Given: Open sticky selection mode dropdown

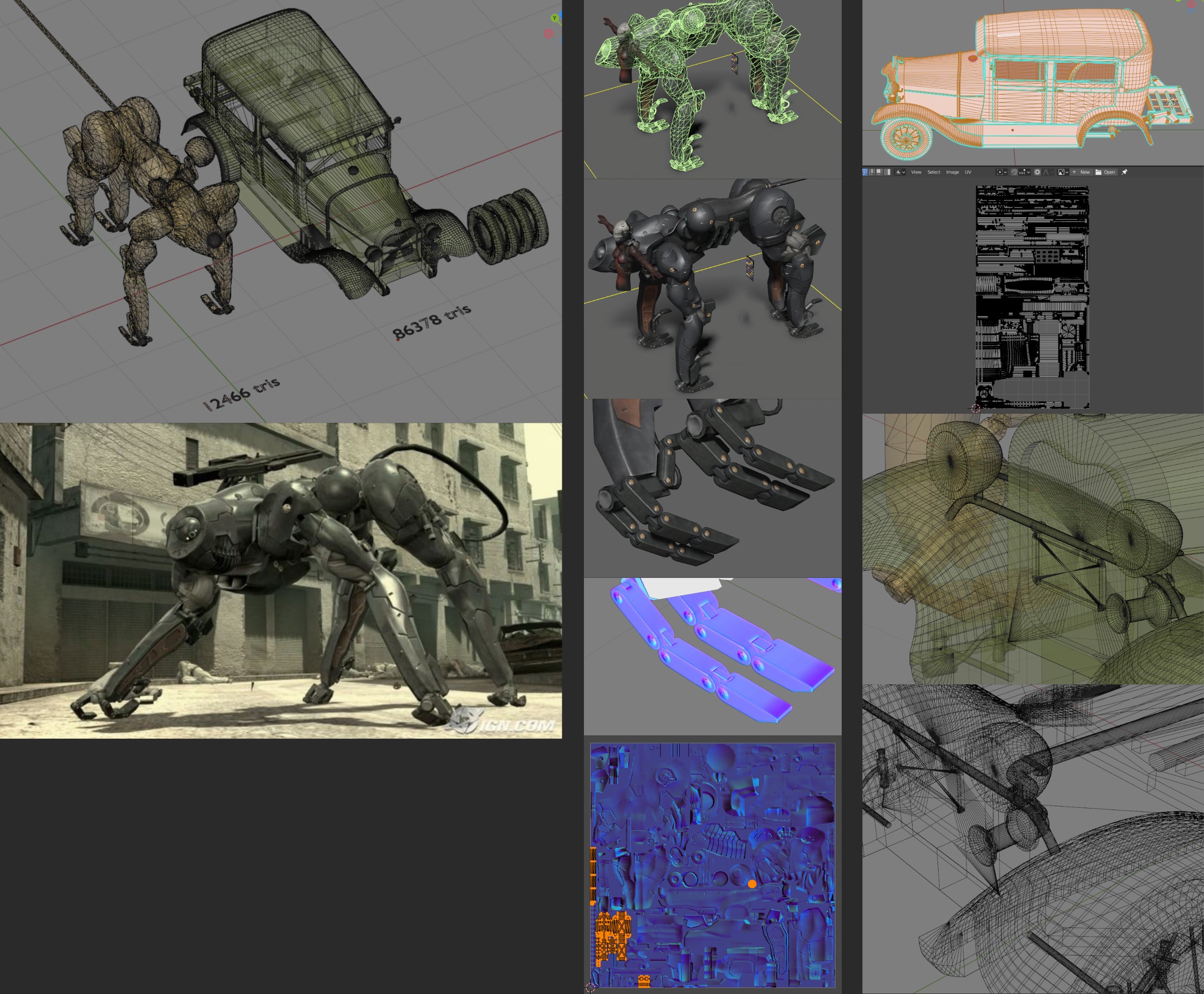Looking at the screenshot, I should pos(900,172).
